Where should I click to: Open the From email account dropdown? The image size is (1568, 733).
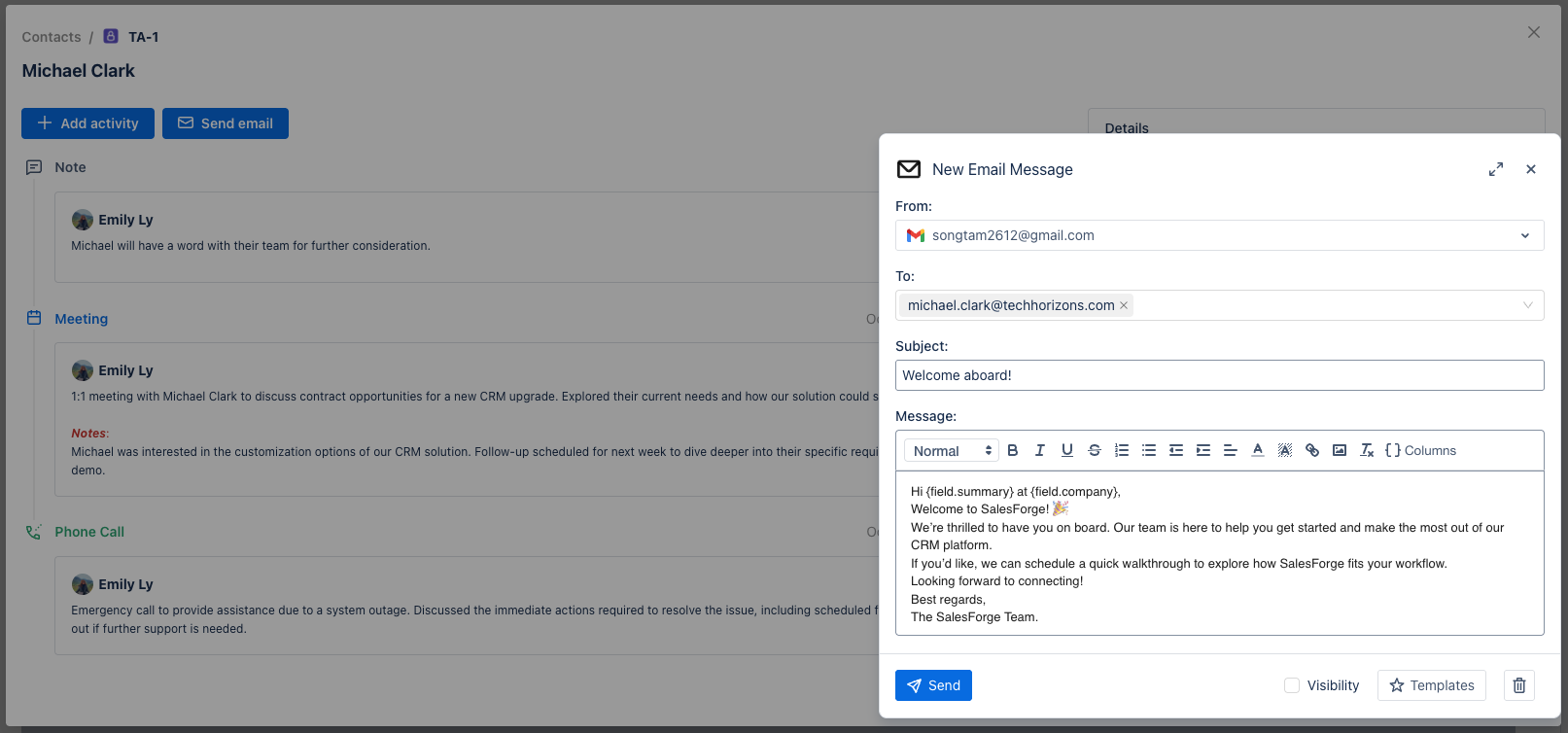click(x=1524, y=235)
